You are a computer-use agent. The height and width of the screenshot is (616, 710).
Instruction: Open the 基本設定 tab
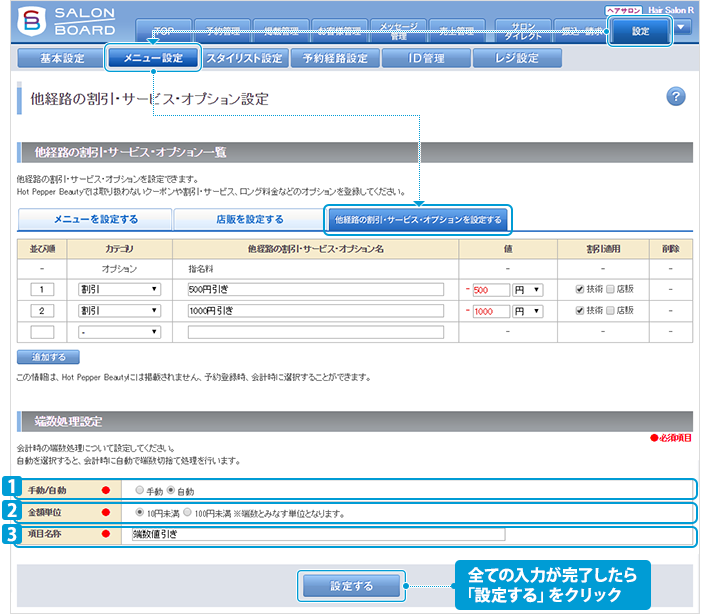[x=62, y=58]
